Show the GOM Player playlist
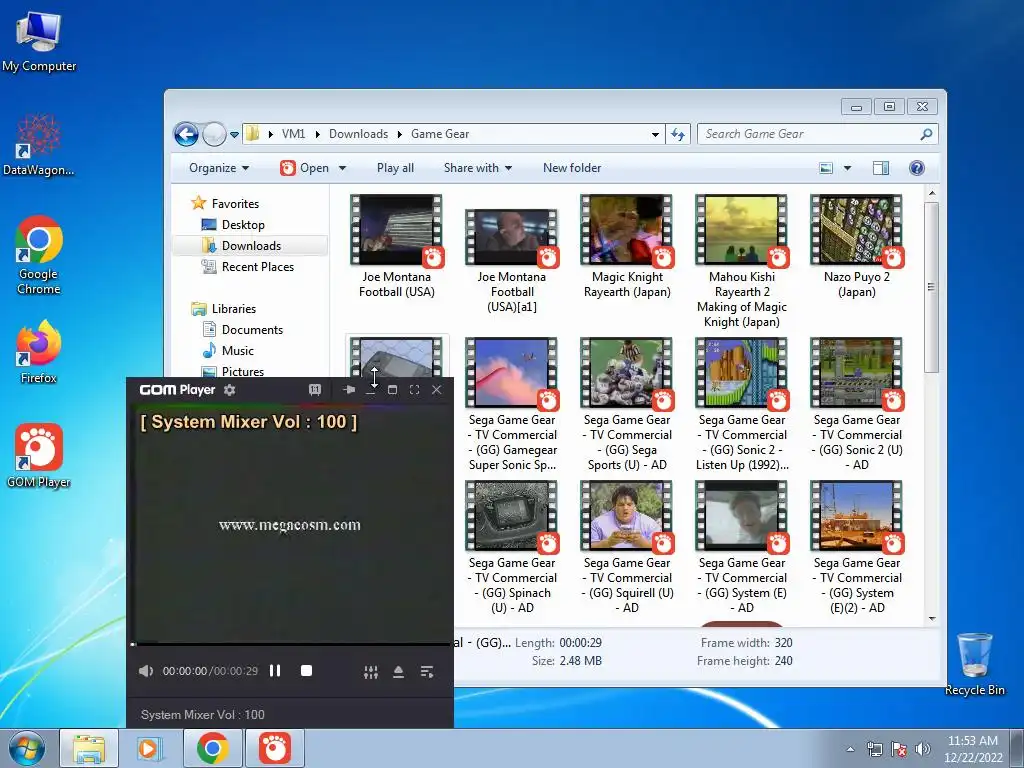 tap(427, 672)
